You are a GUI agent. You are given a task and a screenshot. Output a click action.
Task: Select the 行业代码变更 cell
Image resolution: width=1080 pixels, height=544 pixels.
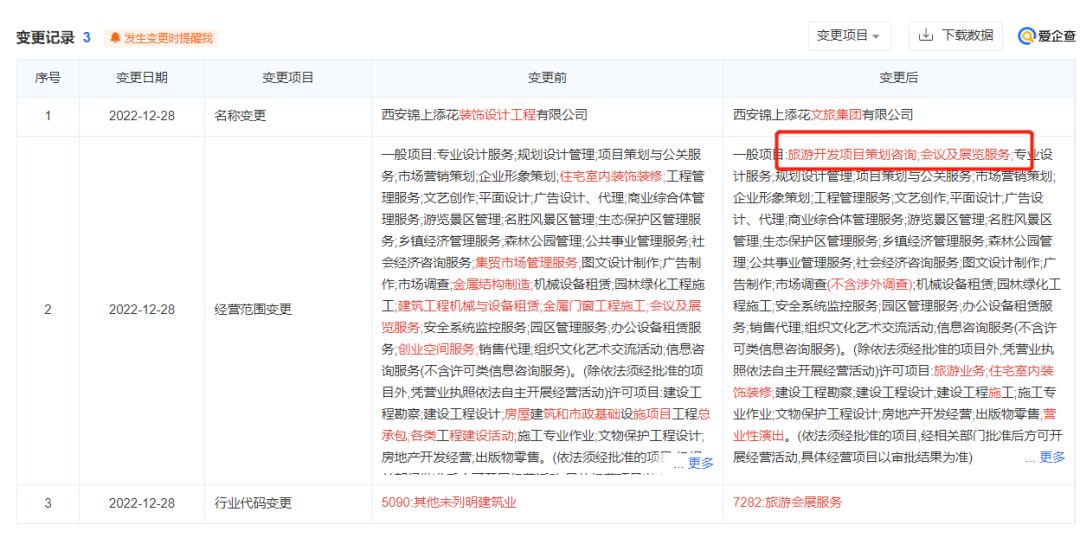click(x=287, y=504)
